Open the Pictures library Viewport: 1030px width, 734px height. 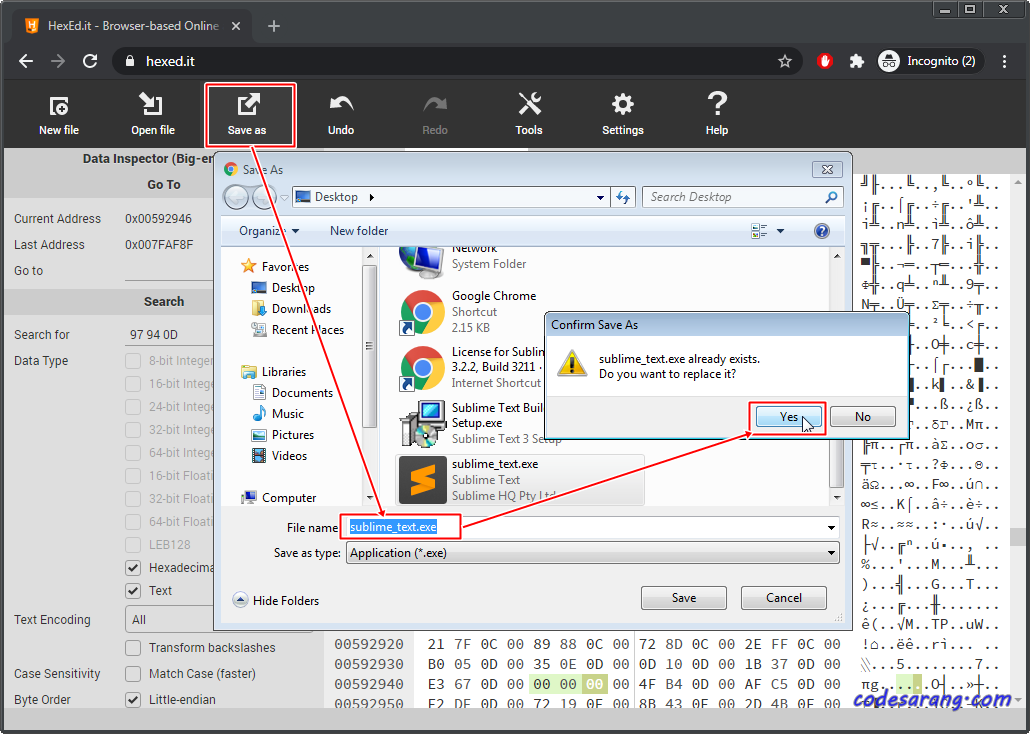point(284,435)
